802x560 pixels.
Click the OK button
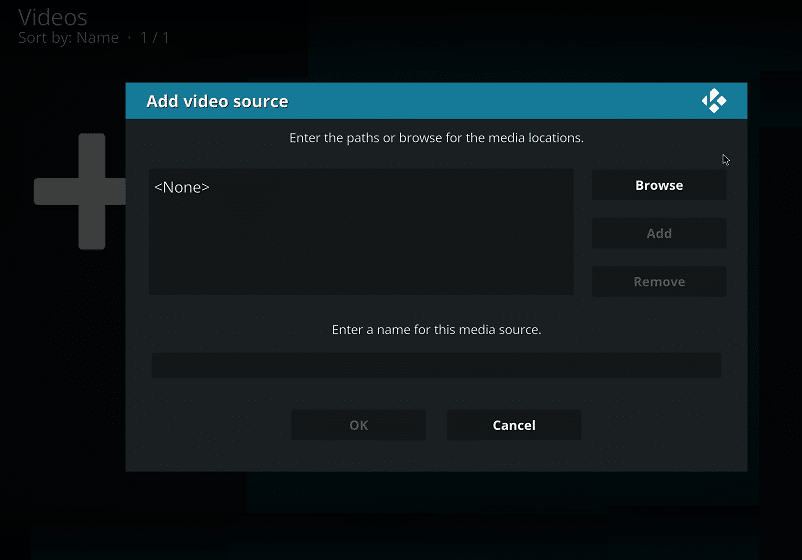click(x=359, y=425)
